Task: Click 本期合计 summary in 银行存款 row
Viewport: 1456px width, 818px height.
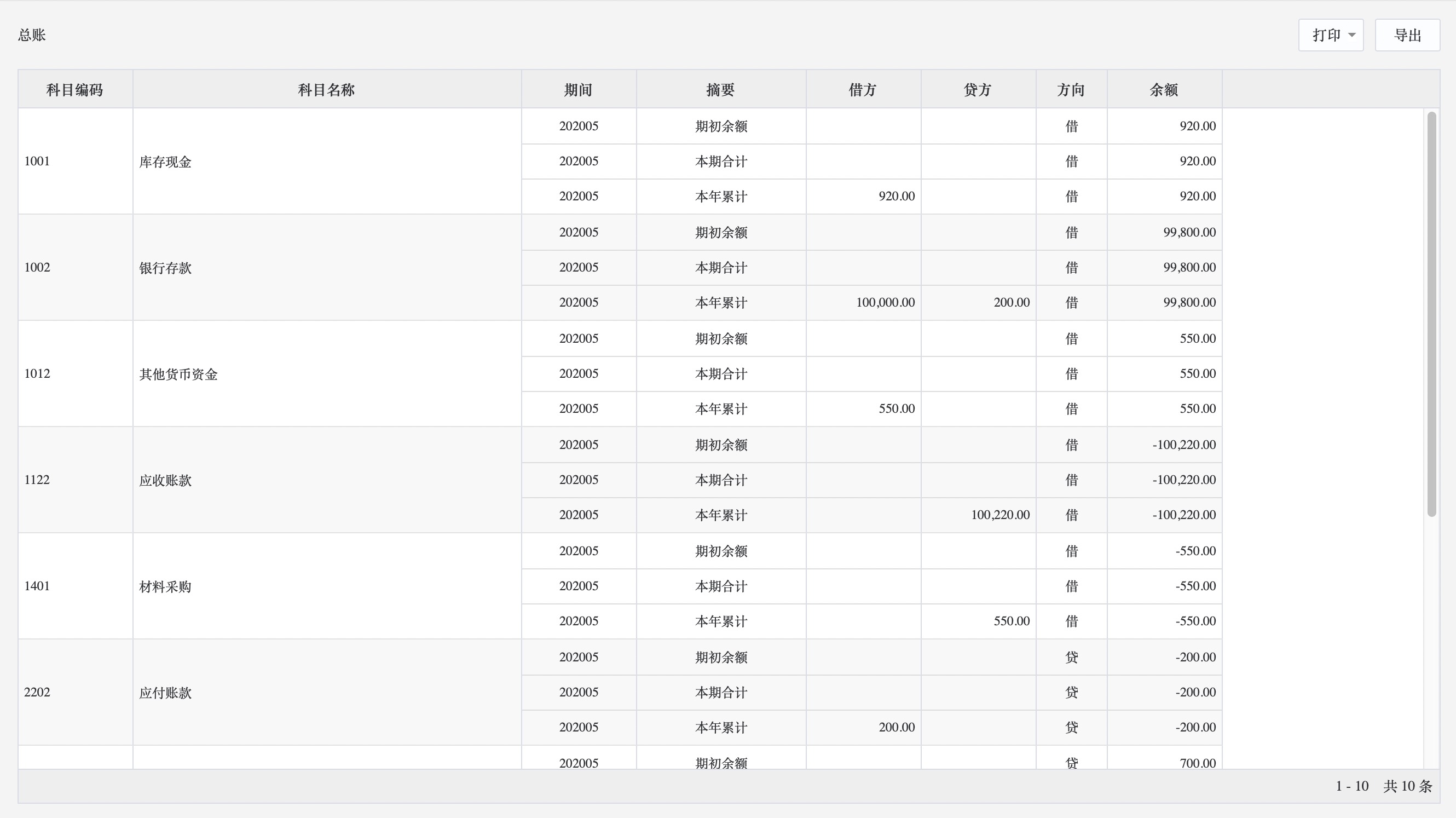Action: 721,267
